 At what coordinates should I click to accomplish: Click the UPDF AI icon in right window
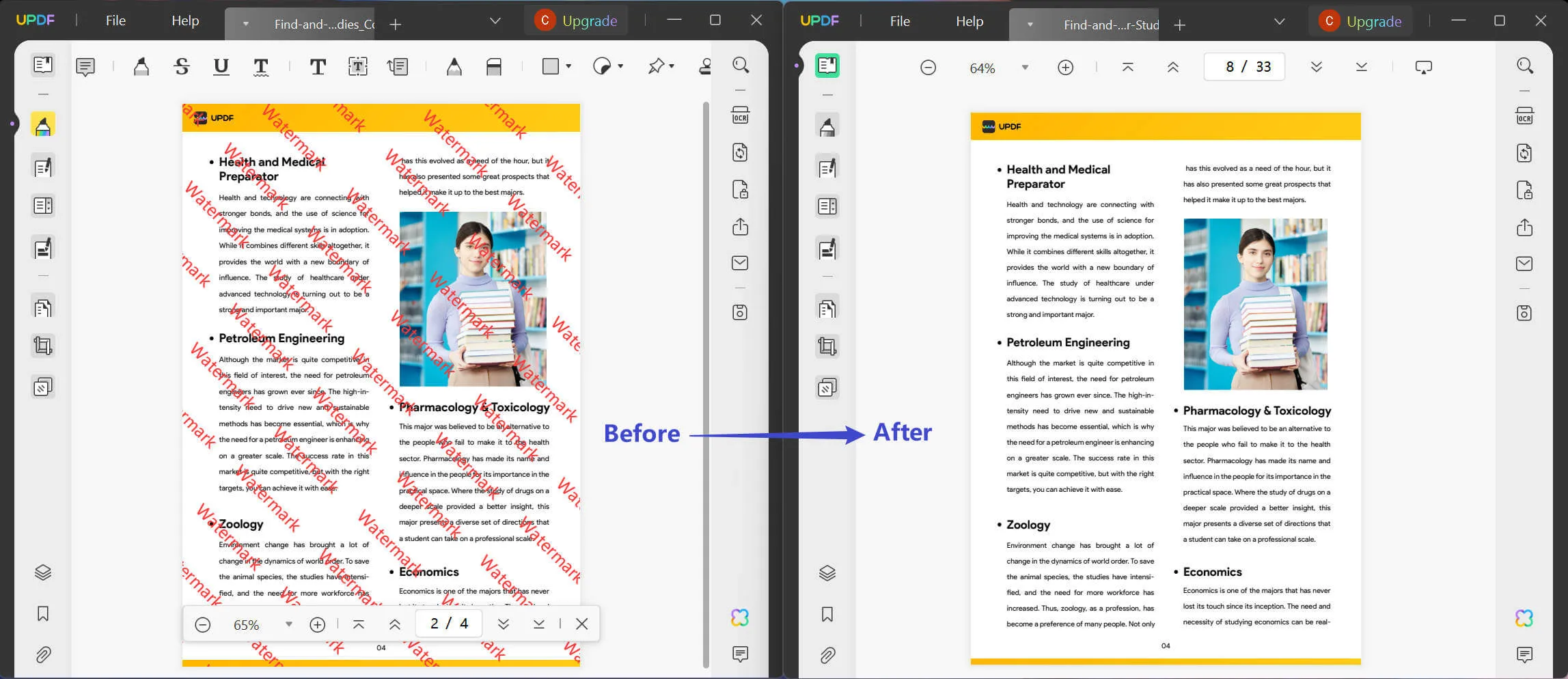click(x=1524, y=618)
